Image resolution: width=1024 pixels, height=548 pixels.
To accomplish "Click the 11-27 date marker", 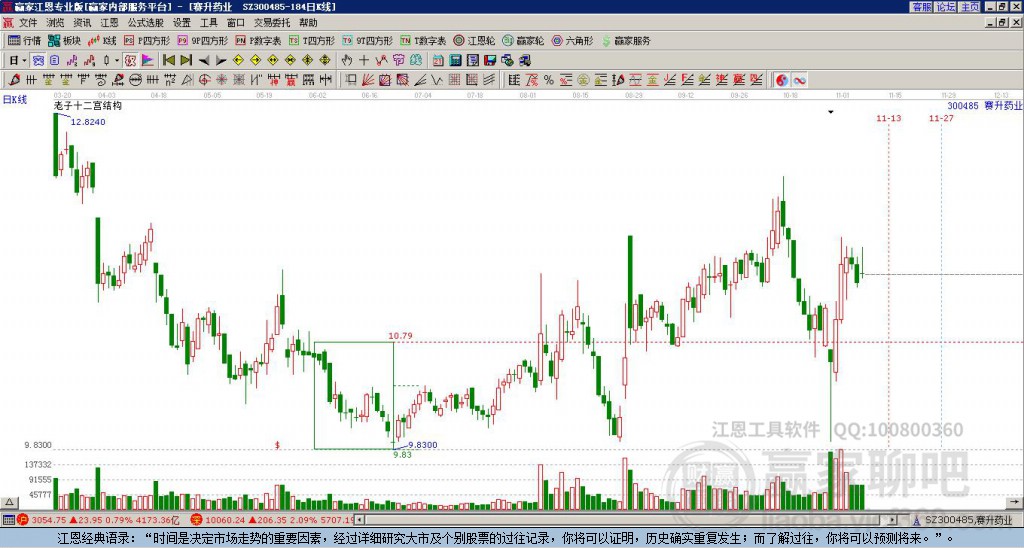I will [941, 118].
